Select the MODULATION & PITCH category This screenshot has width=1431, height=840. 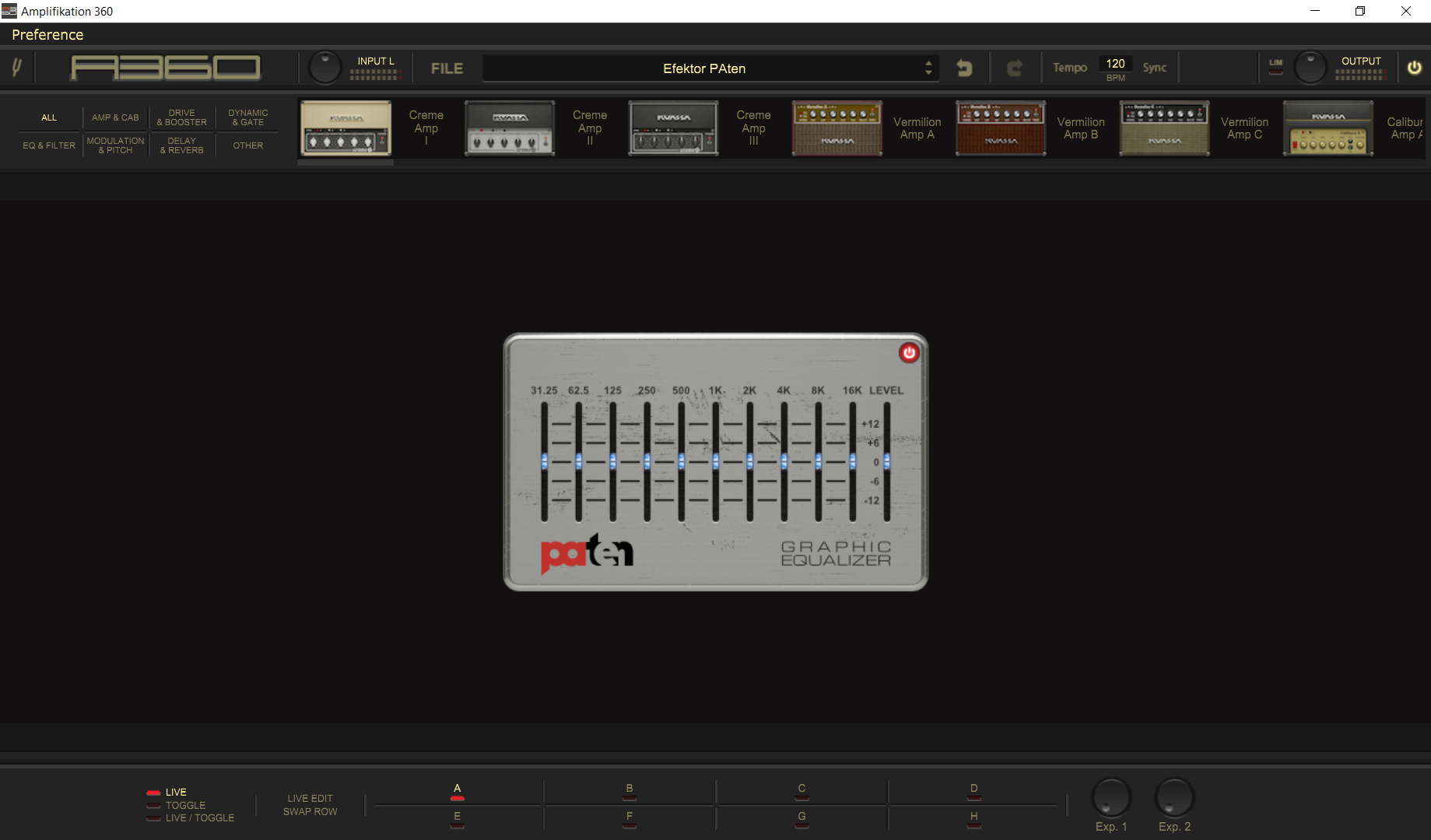(x=115, y=145)
